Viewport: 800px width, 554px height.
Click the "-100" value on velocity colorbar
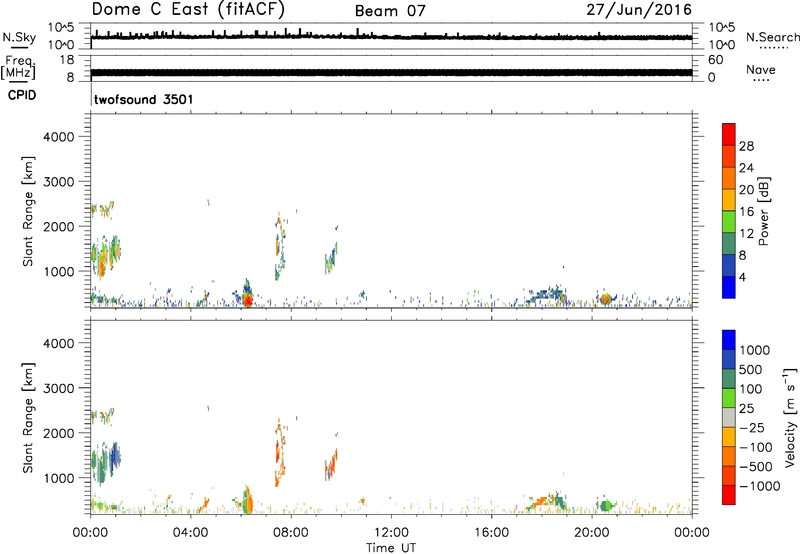click(756, 447)
